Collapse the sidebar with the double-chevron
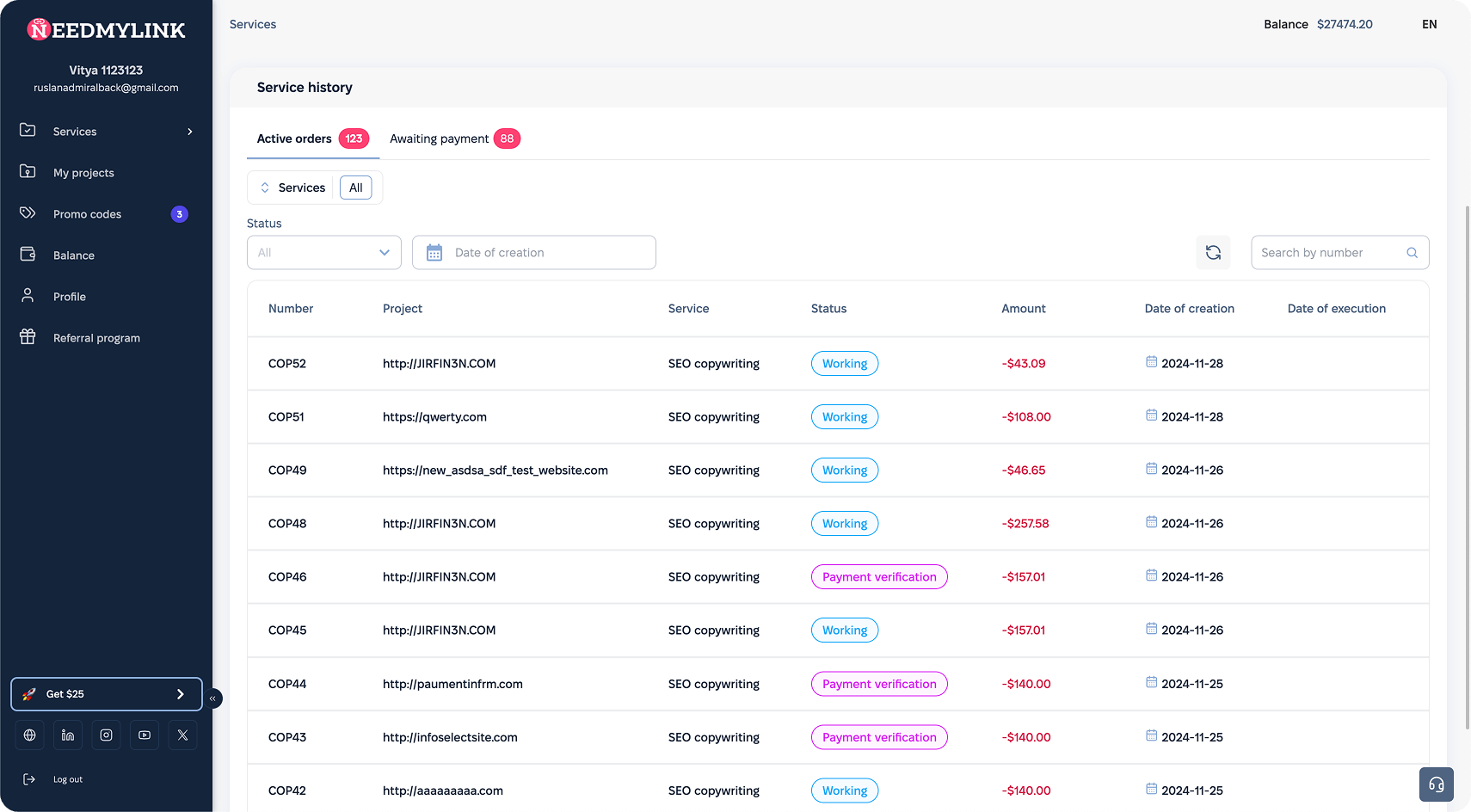The image size is (1471, 812). pyautogui.click(x=212, y=698)
